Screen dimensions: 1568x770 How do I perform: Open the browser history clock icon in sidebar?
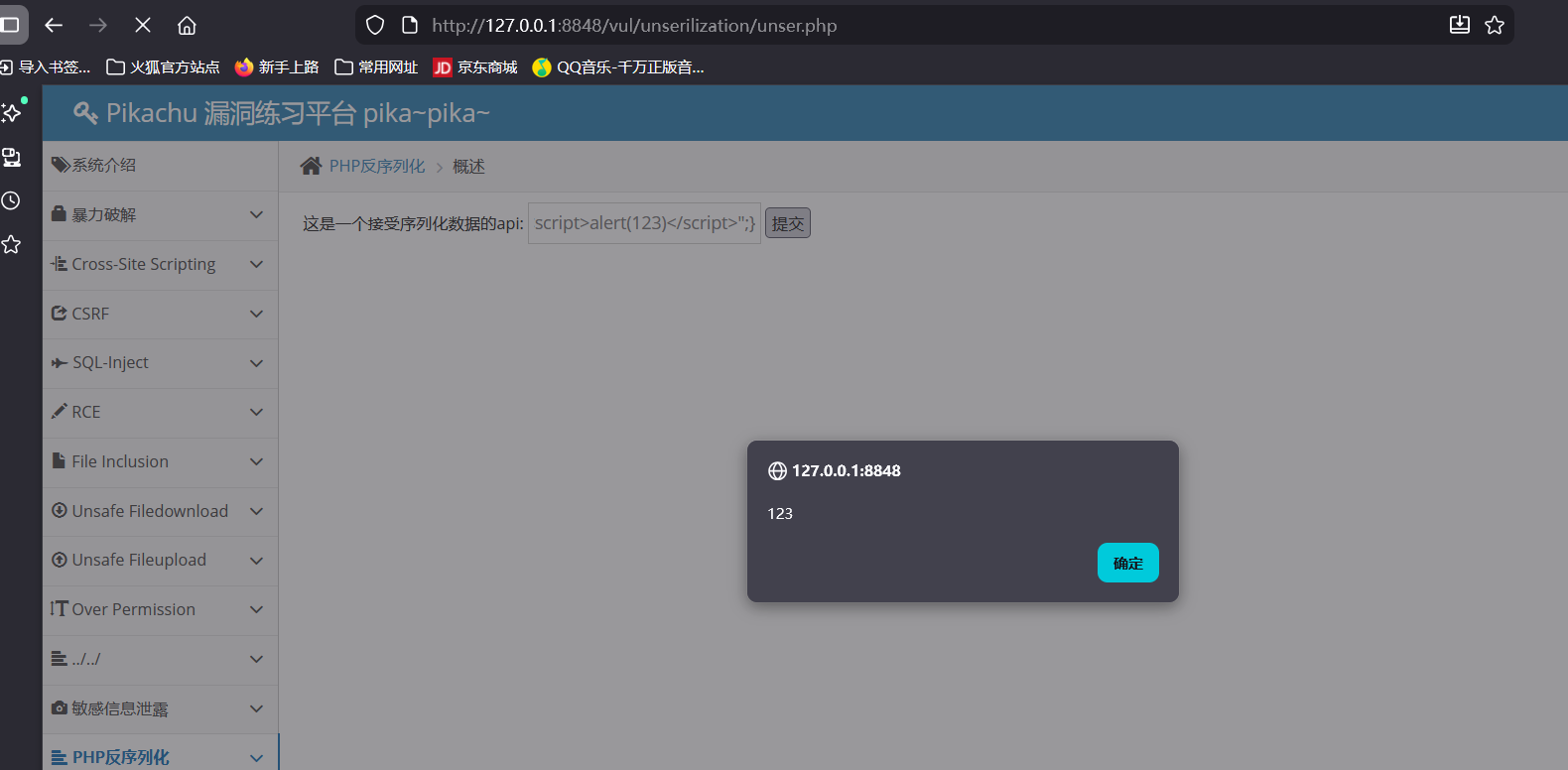11,200
